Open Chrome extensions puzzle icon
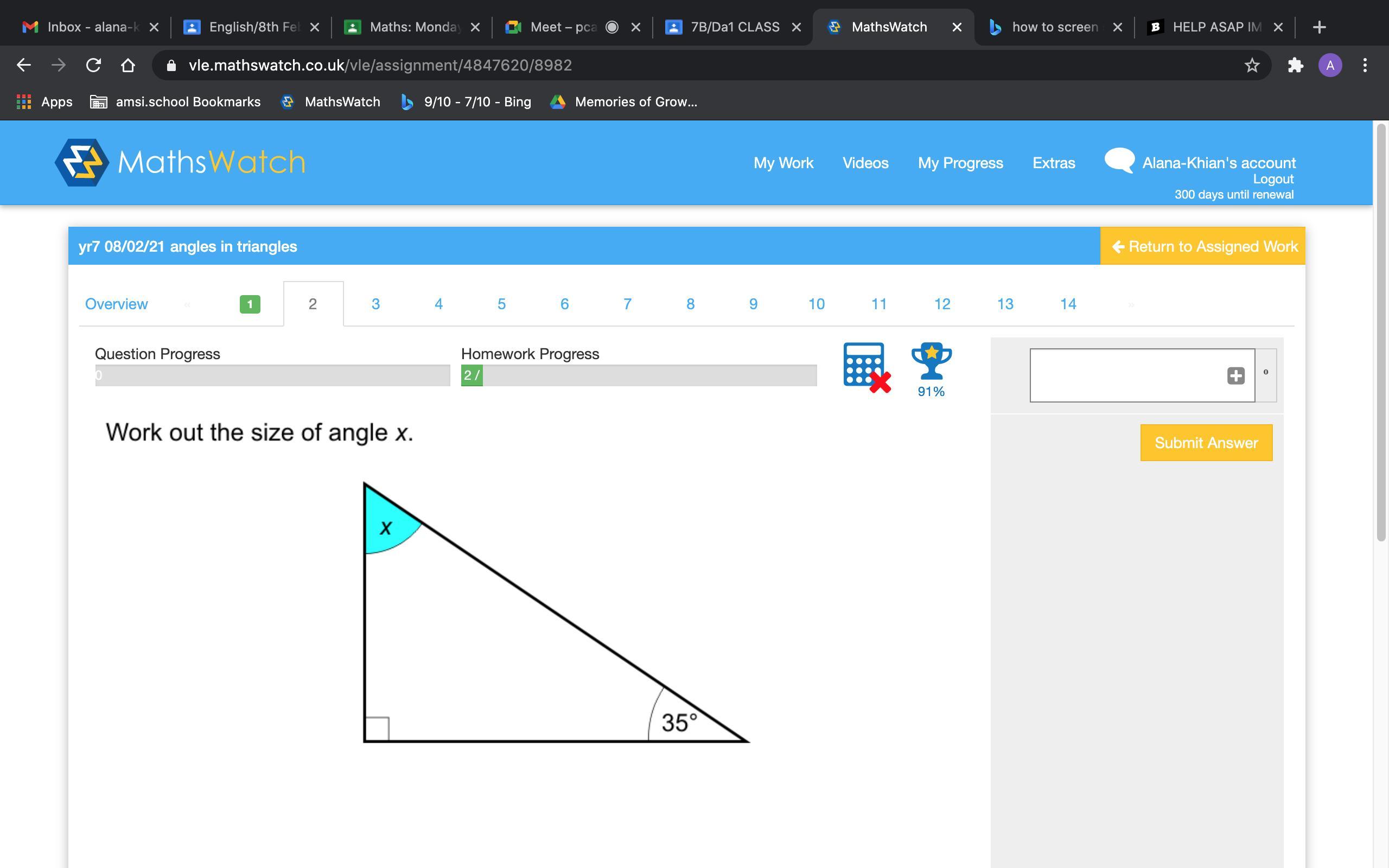Viewport: 1389px width, 868px height. coord(1295,66)
